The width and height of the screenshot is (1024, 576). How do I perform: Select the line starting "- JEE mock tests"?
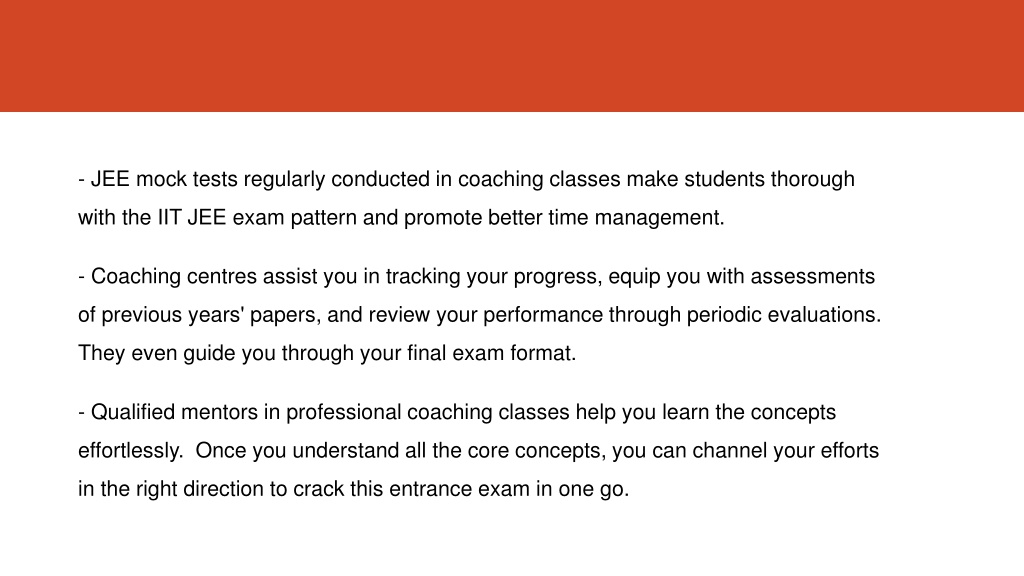(x=466, y=180)
